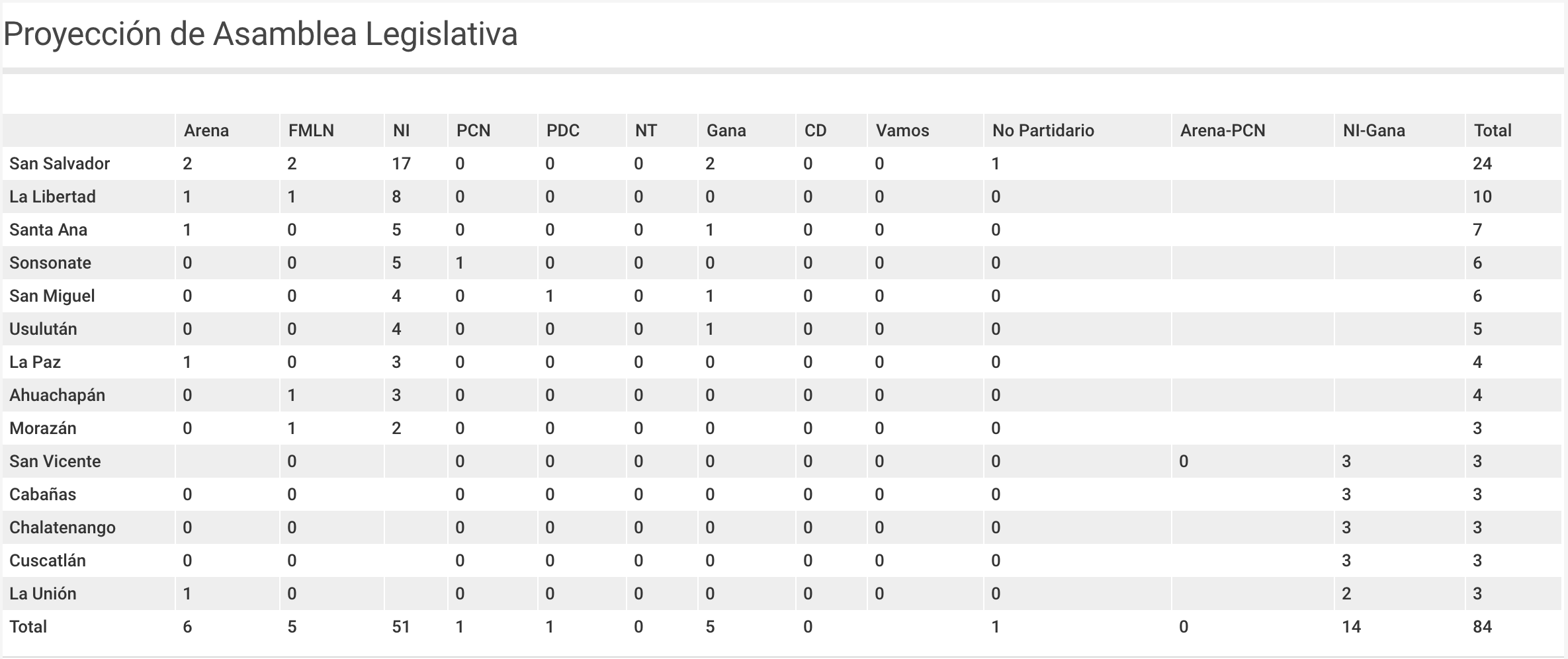Click the Usulután row label

coord(43,329)
